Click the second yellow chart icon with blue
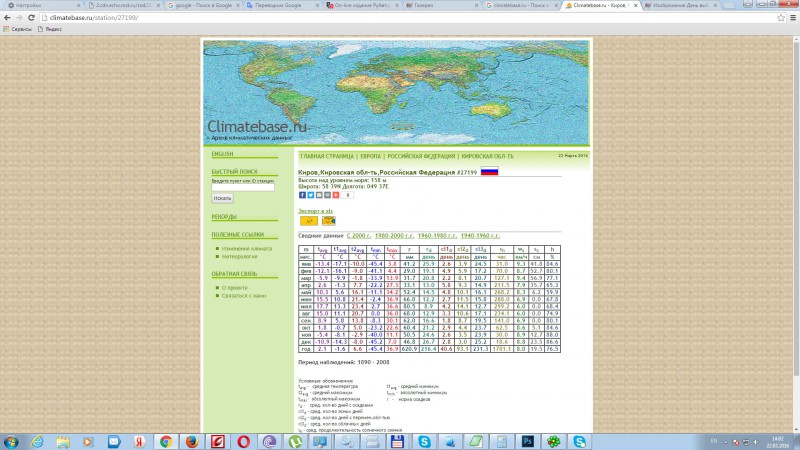This screenshot has width=800, height=450. [x=329, y=220]
